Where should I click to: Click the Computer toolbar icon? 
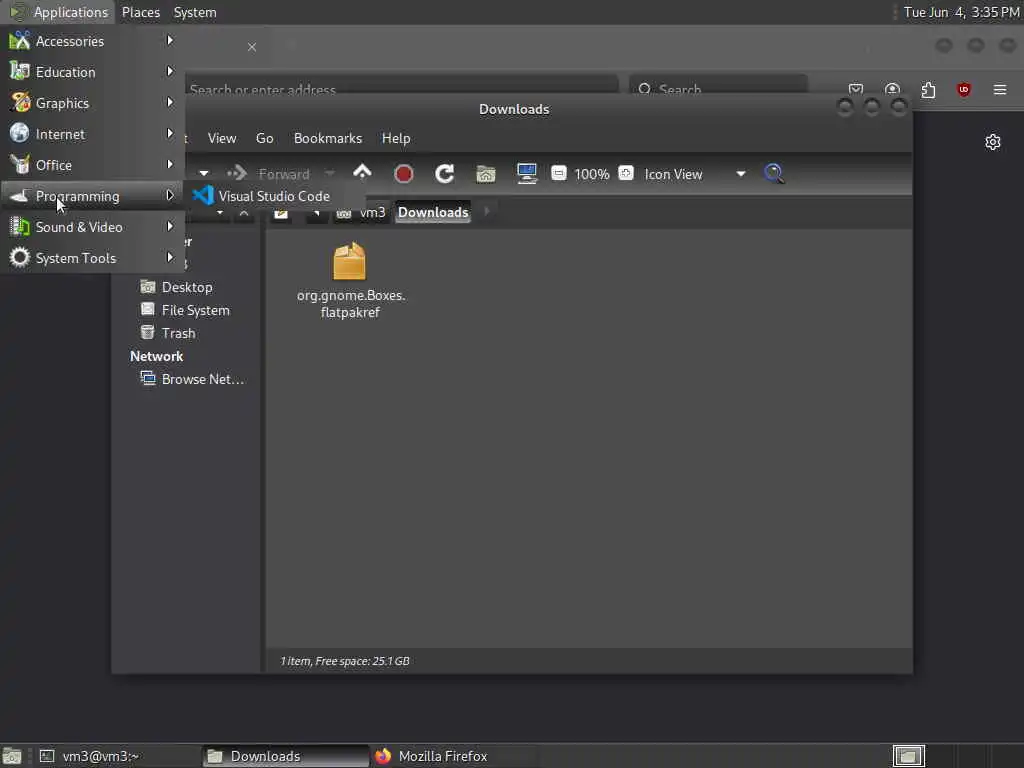click(526, 174)
